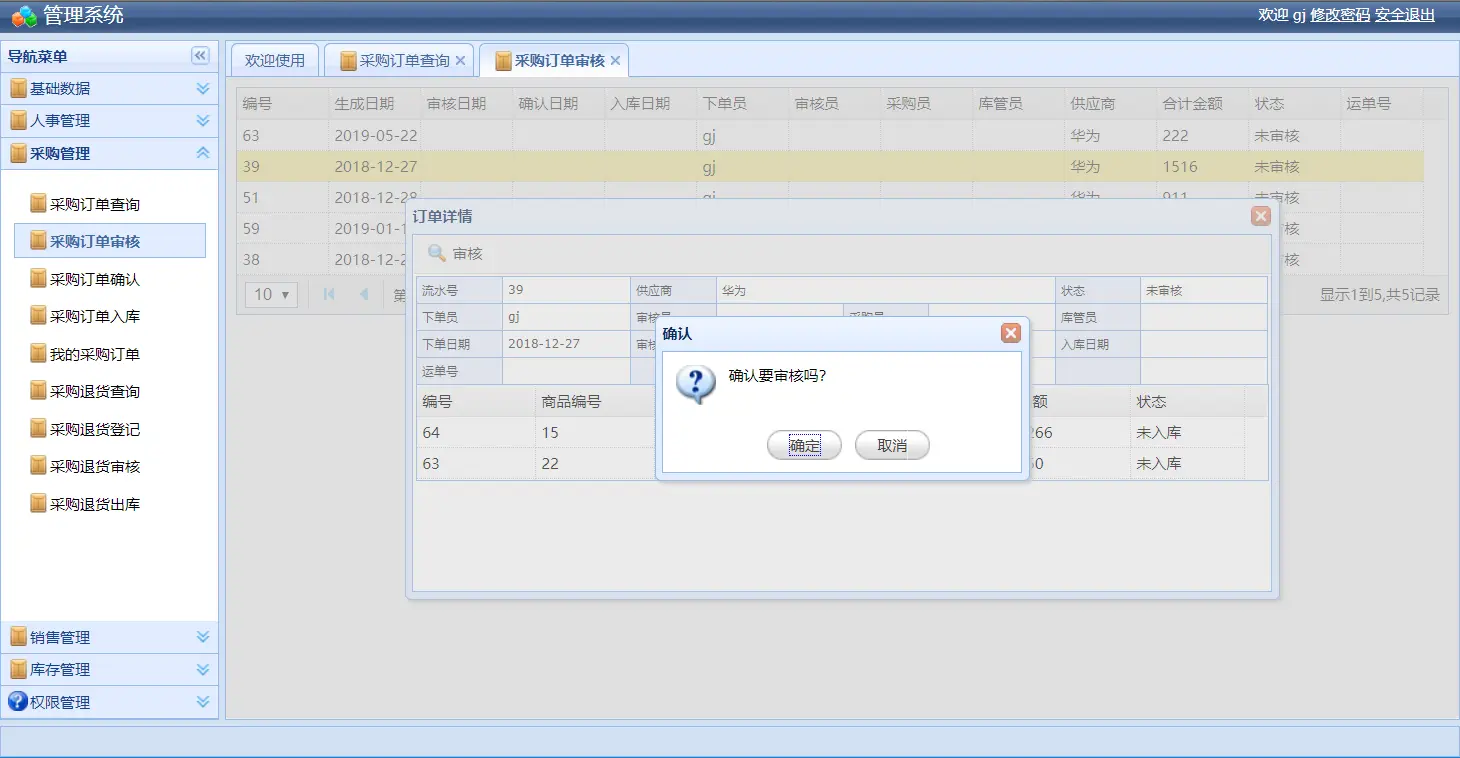Close the 确认 dialog with X icon
The width and height of the screenshot is (1460, 758).
pyautogui.click(x=1011, y=333)
